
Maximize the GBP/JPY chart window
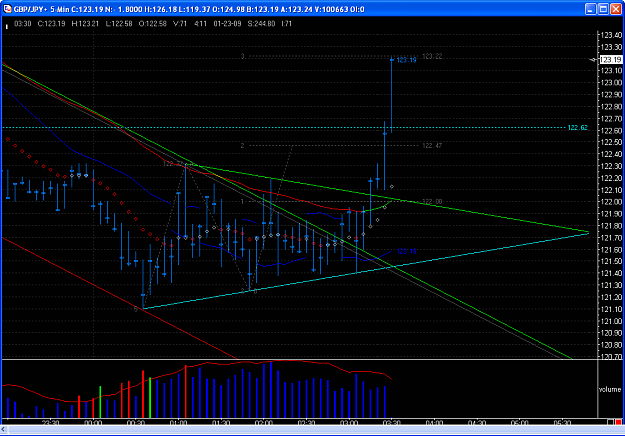coord(603,9)
